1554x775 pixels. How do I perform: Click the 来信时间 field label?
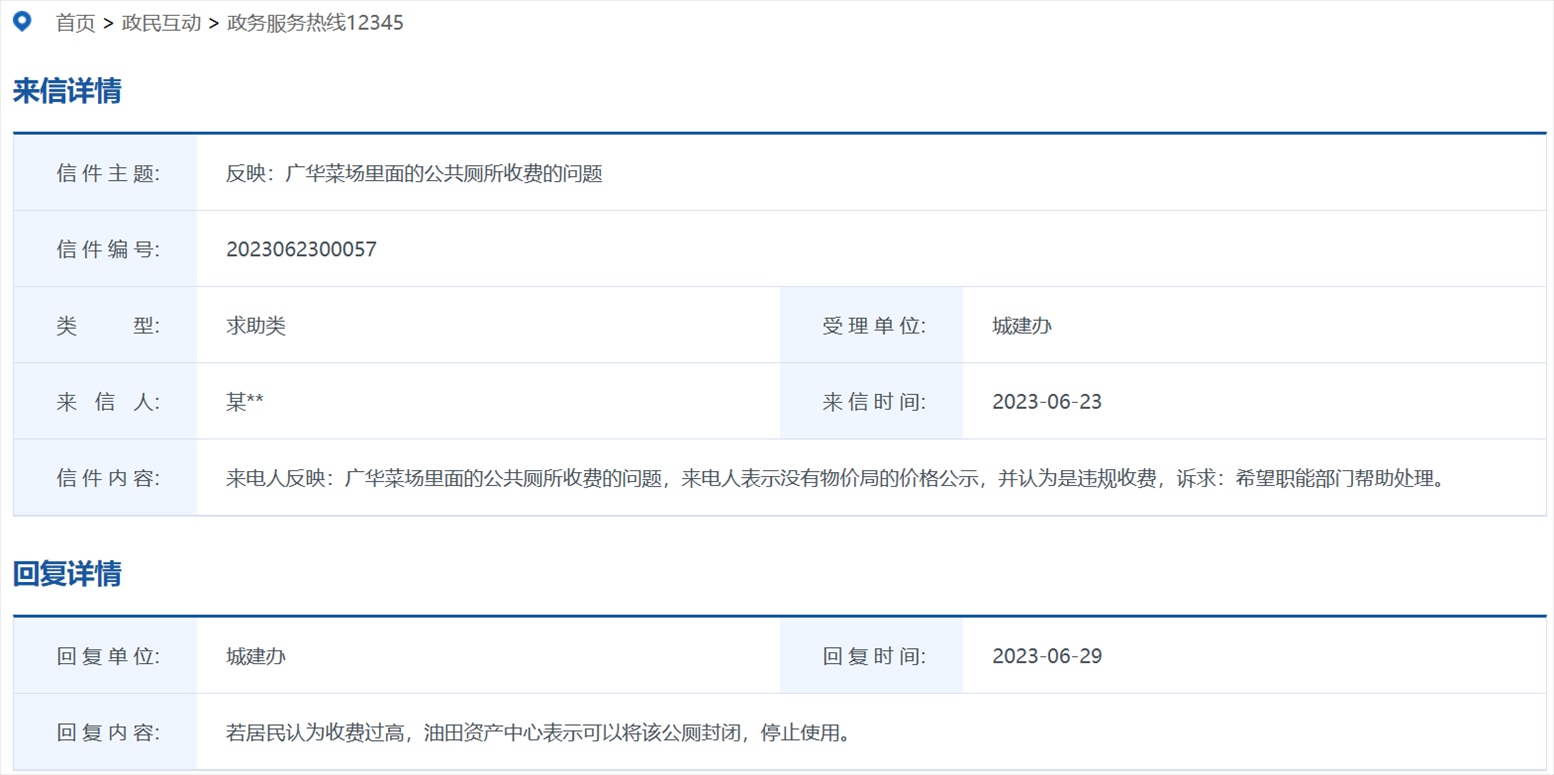873,402
